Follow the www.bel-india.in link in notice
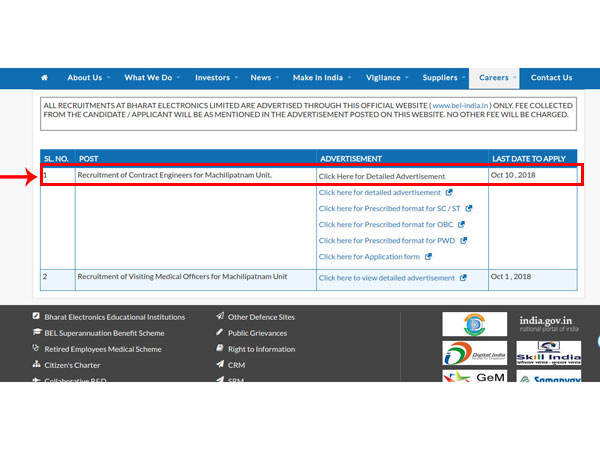 (x=460, y=106)
